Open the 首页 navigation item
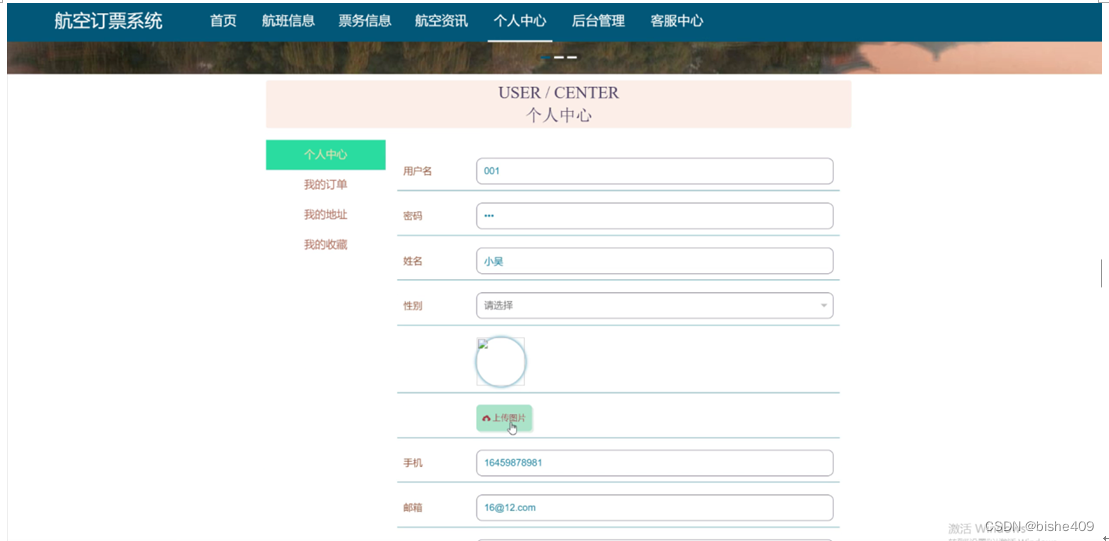1109x541 pixels. coord(223,21)
